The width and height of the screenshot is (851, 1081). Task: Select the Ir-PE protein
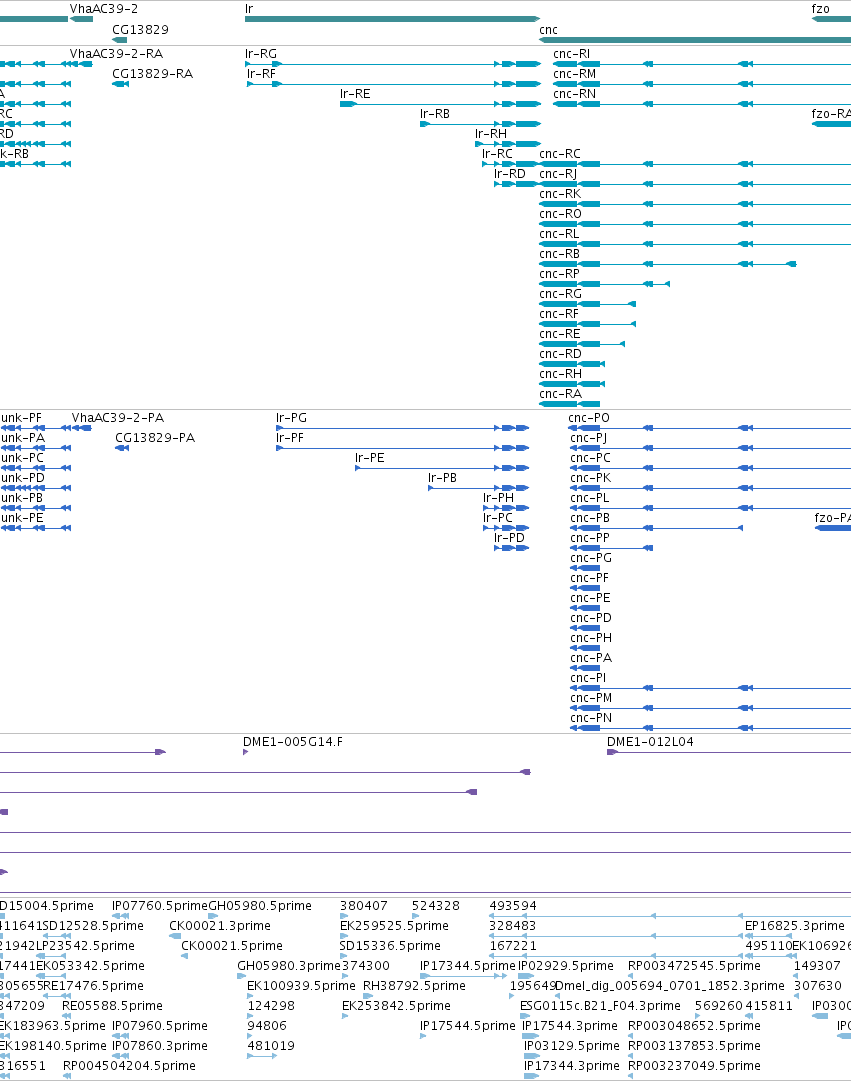tap(370, 458)
